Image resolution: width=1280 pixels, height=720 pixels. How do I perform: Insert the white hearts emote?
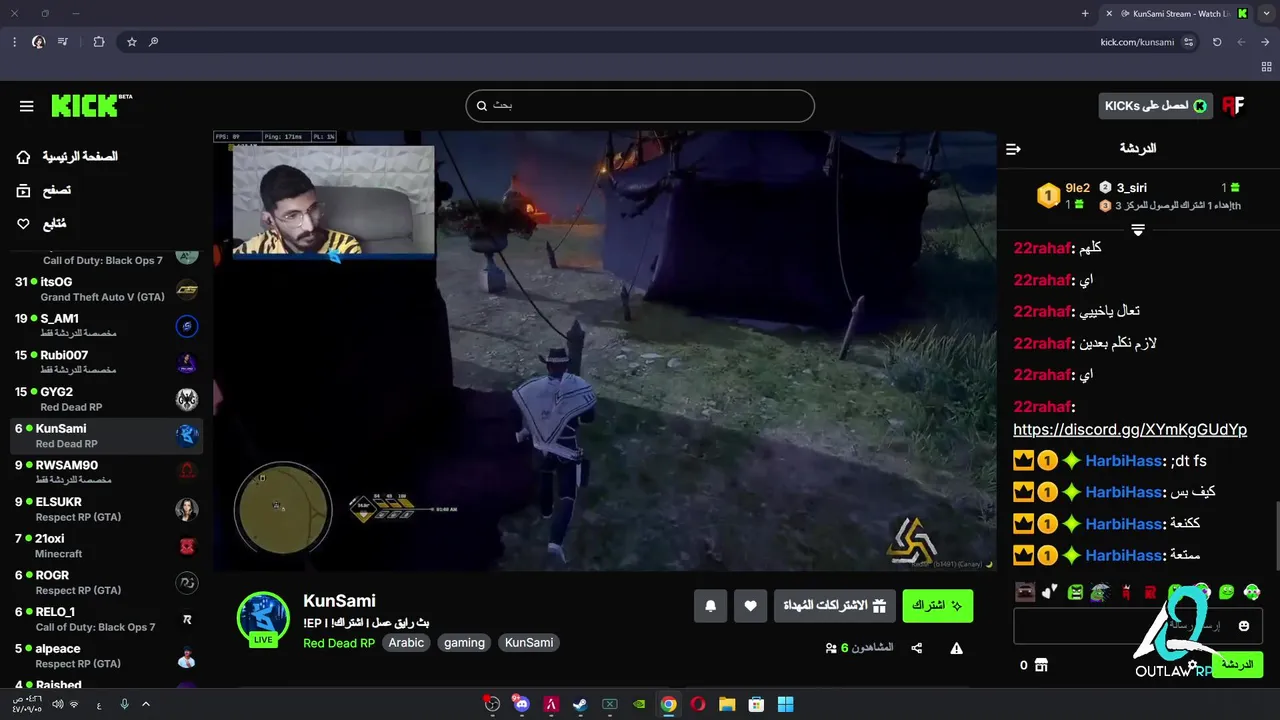pyautogui.click(x=1049, y=592)
